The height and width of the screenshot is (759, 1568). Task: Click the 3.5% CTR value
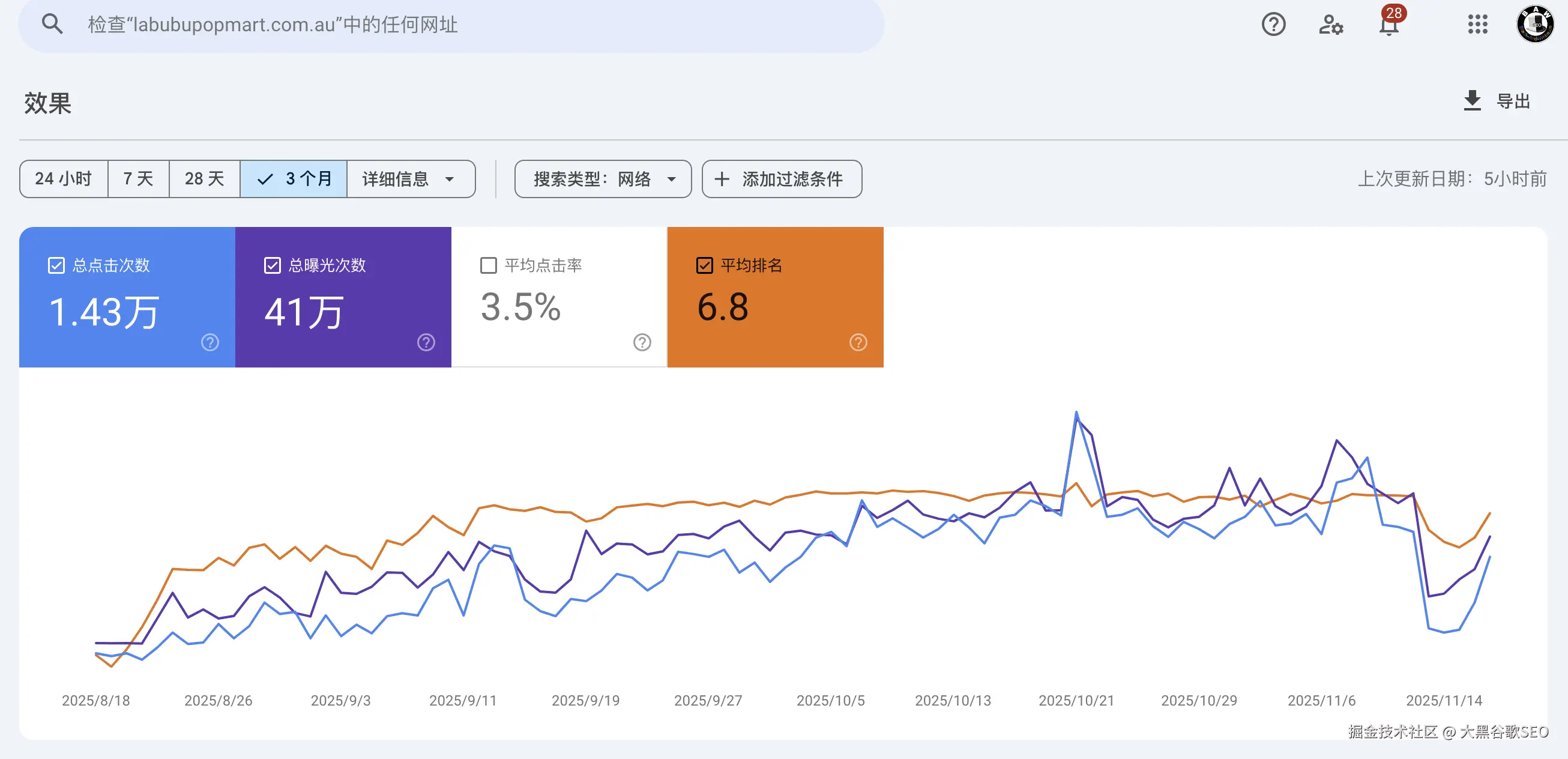click(520, 307)
